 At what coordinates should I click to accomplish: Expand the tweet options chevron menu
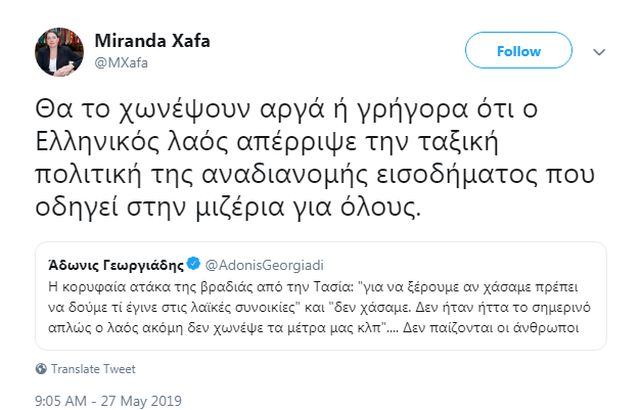(x=598, y=50)
